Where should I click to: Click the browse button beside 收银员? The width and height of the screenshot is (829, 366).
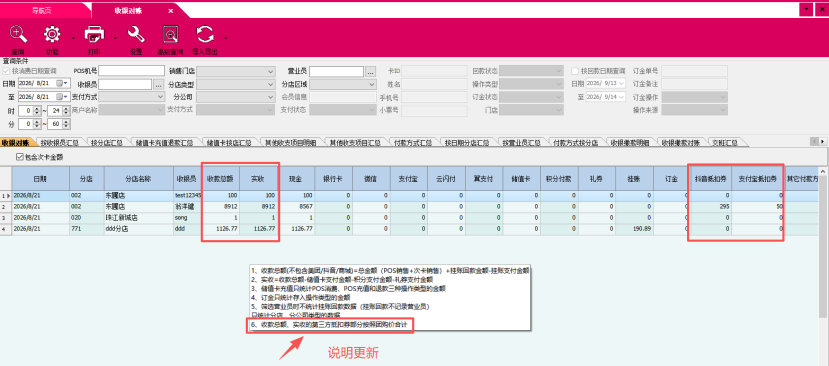pos(159,84)
